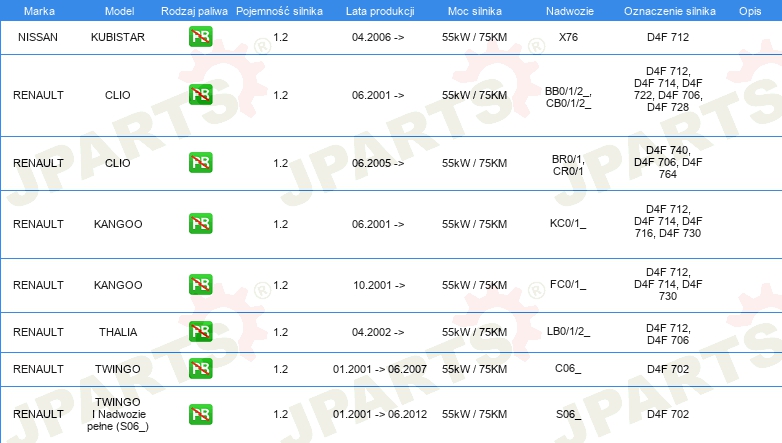Click body code C06_
Viewport: 782px width, 443px height.
(568, 368)
